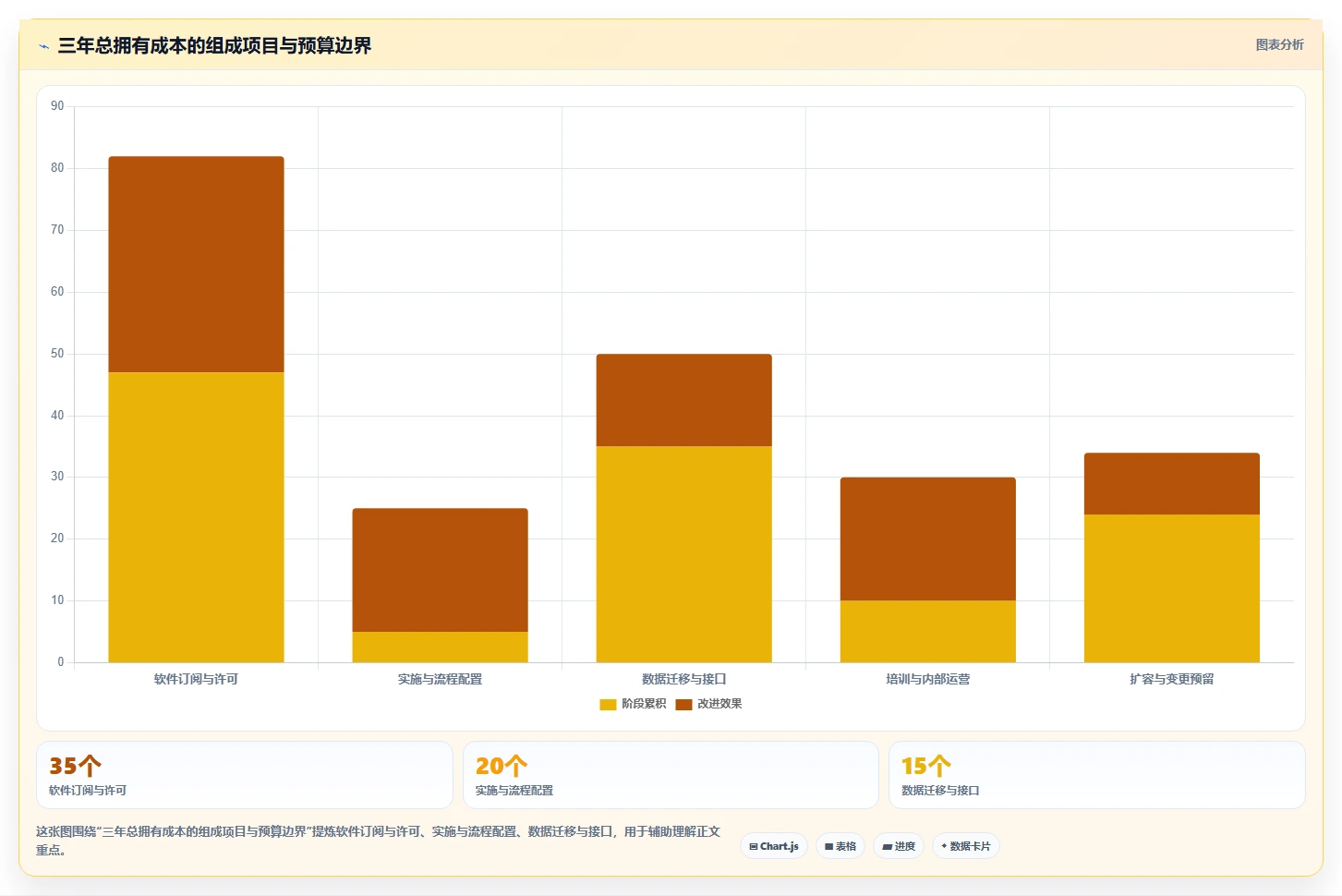Click the x-axis label 培训与内部运营
The image size is (1342, 896).
click(927, 679)
